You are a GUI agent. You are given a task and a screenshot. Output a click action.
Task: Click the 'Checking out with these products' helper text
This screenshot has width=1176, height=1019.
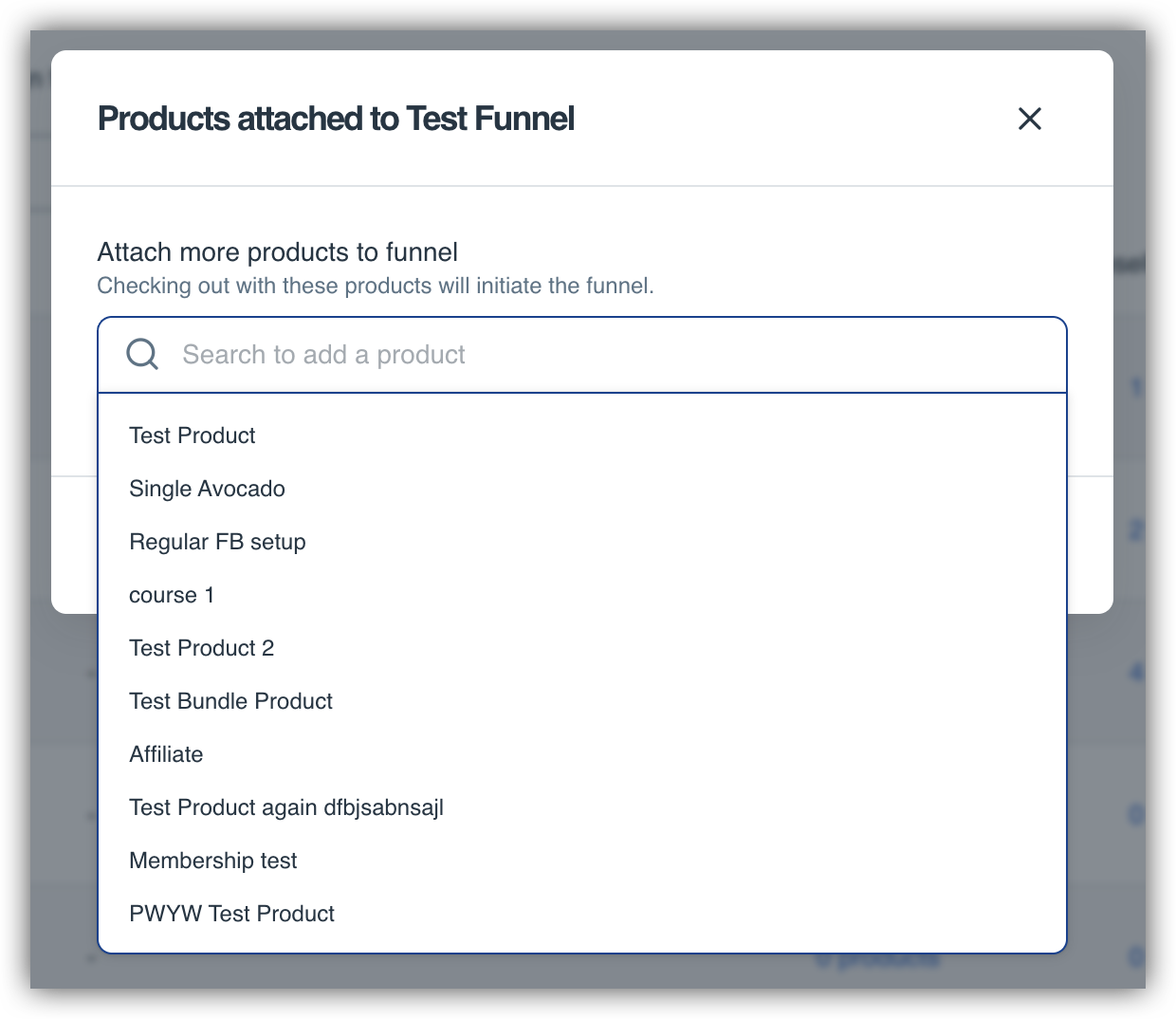375,286
